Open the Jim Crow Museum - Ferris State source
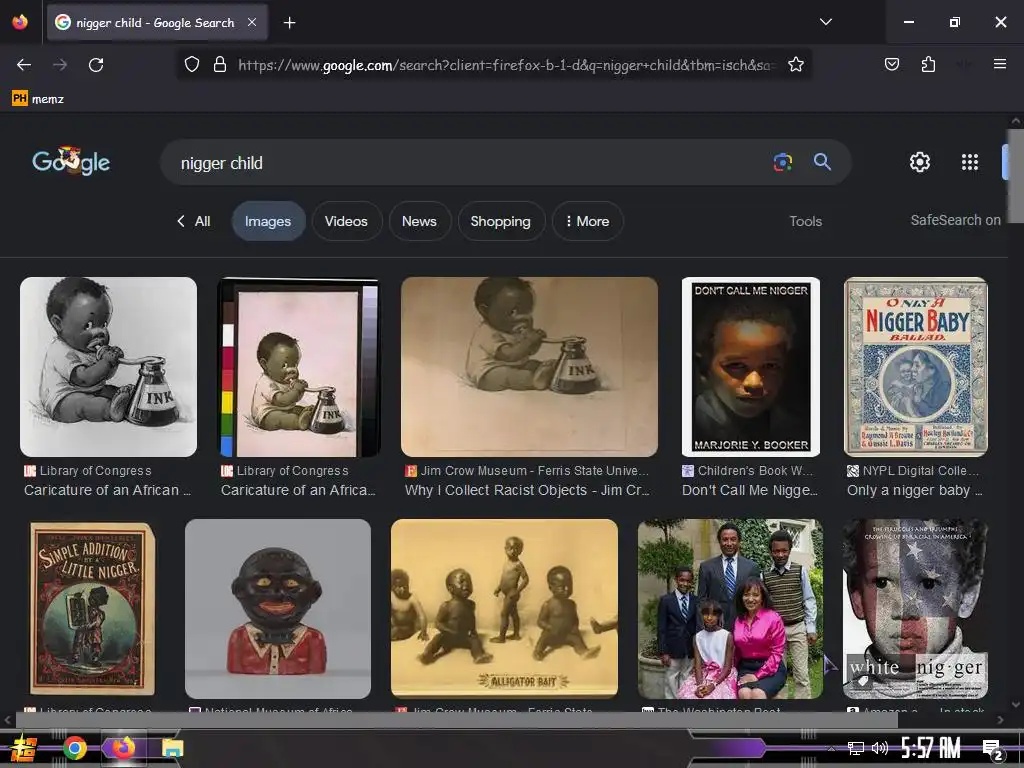The image size is (1024, 768). [x=528, y=470]
